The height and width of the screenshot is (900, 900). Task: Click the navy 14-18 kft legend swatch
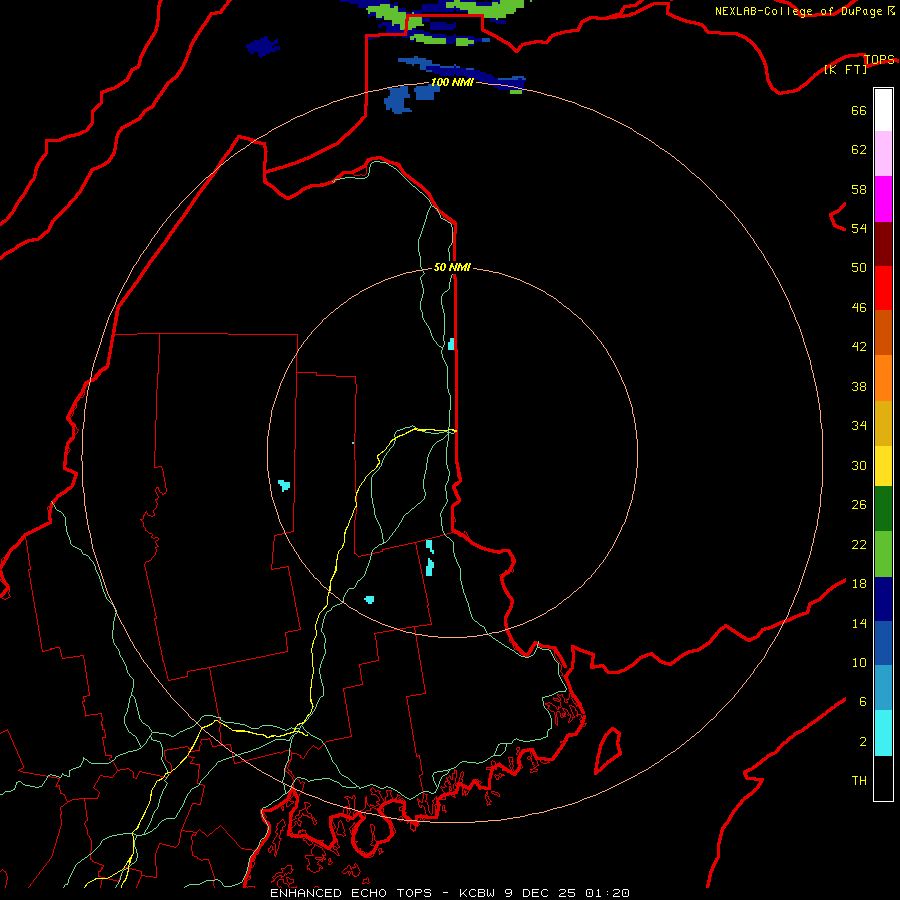point(883,599)
